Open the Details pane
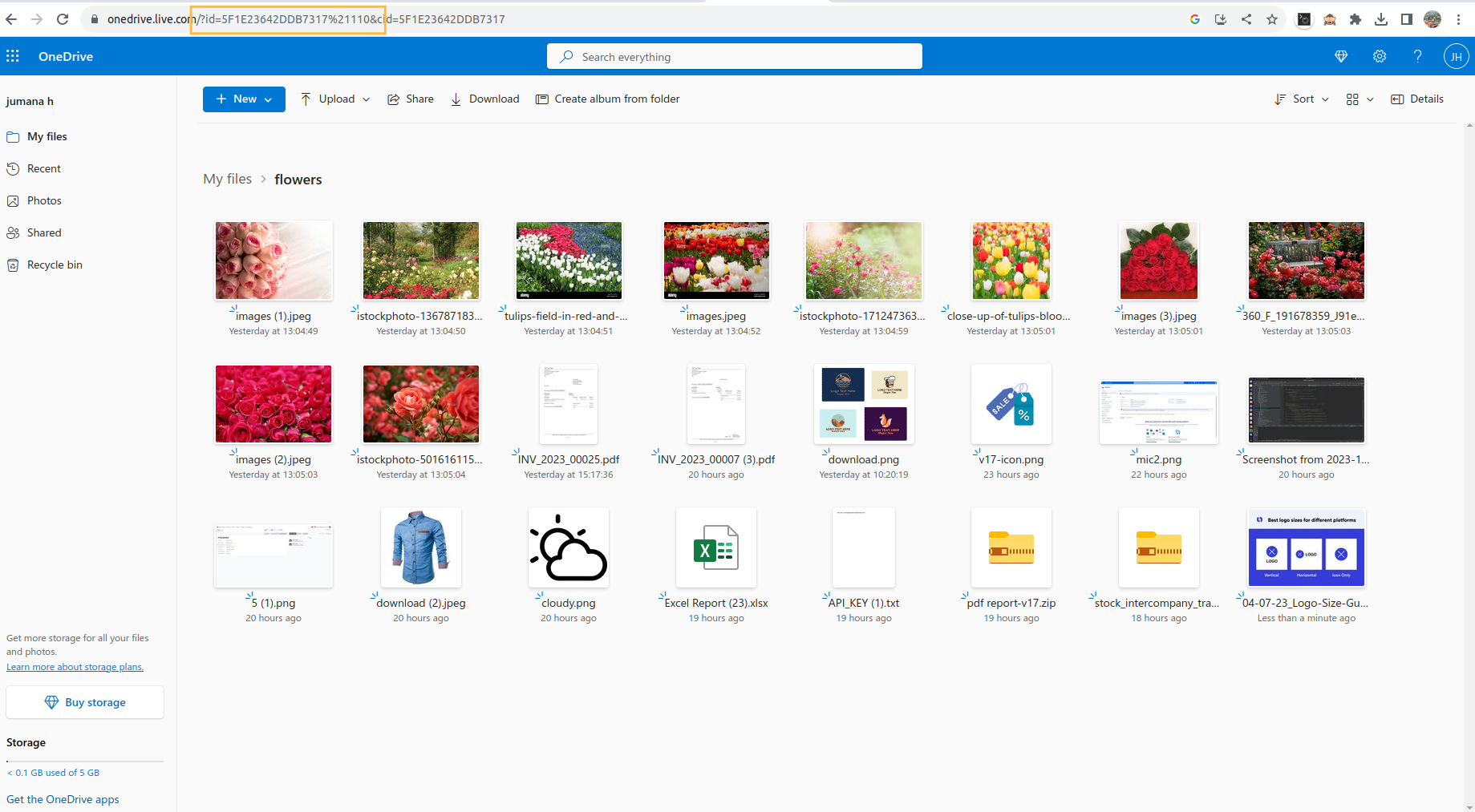The image size is (1475, 812). click(x=1416, y=99)
